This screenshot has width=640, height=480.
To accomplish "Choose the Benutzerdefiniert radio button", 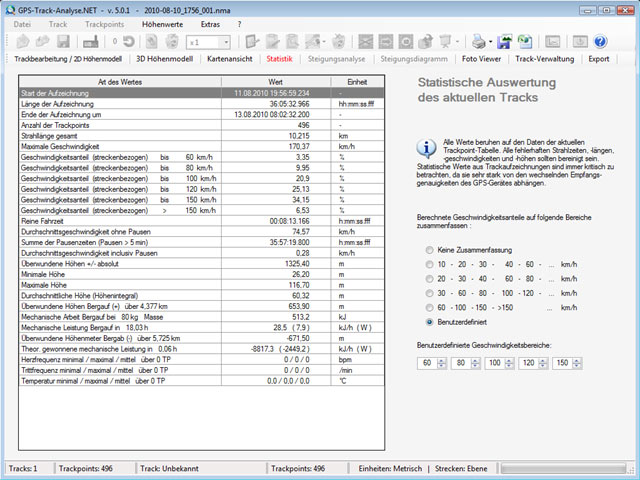I will (x=429, y=322).
